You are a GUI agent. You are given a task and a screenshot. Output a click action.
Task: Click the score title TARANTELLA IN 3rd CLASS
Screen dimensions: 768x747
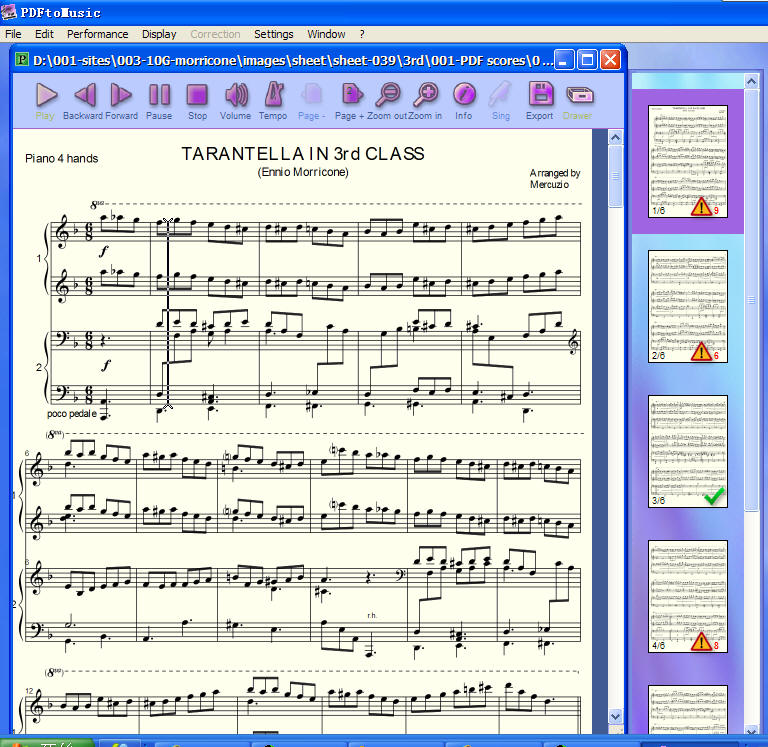pyautogui.click(x=303, y=154)
